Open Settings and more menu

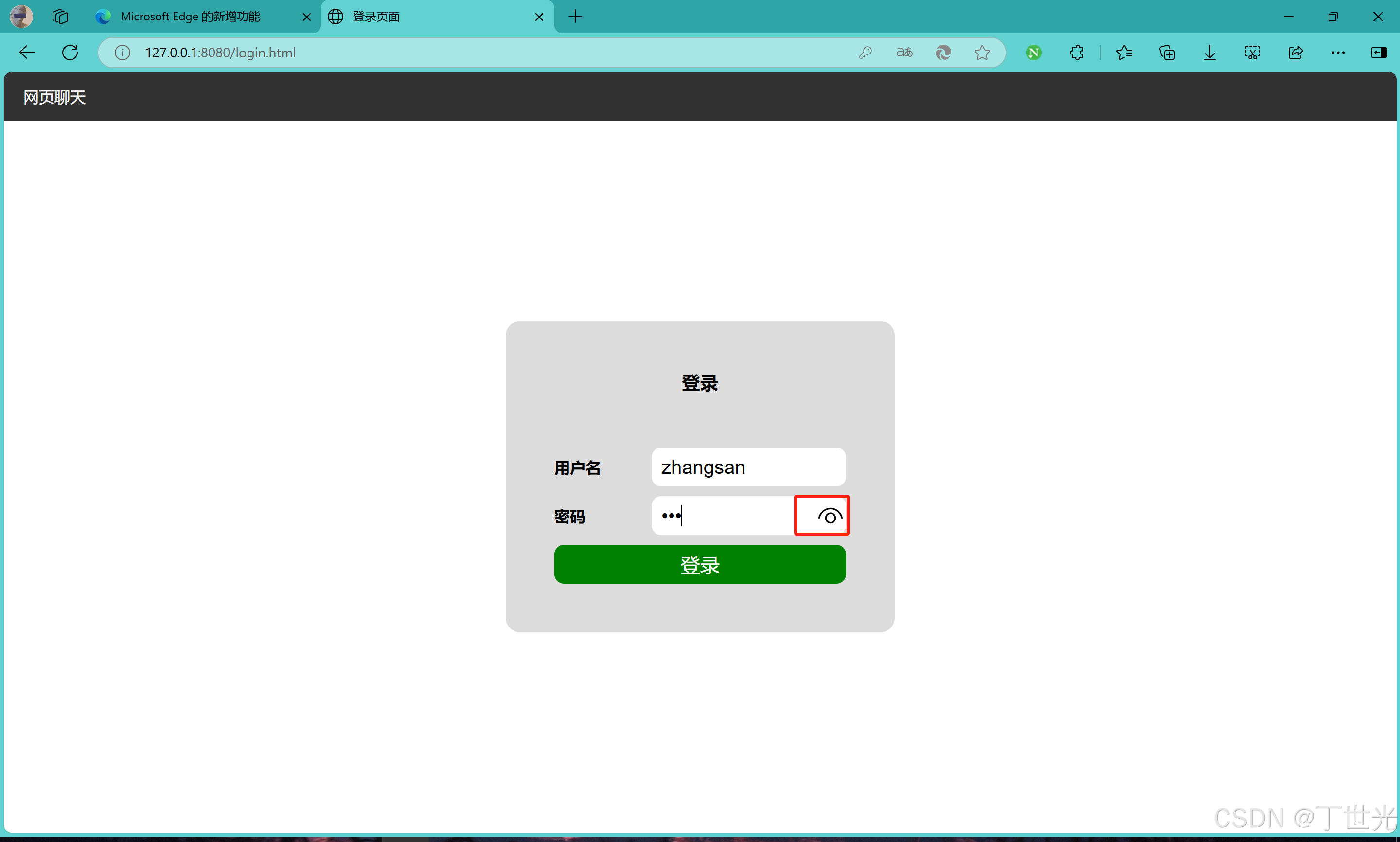tap(1338, 53)
